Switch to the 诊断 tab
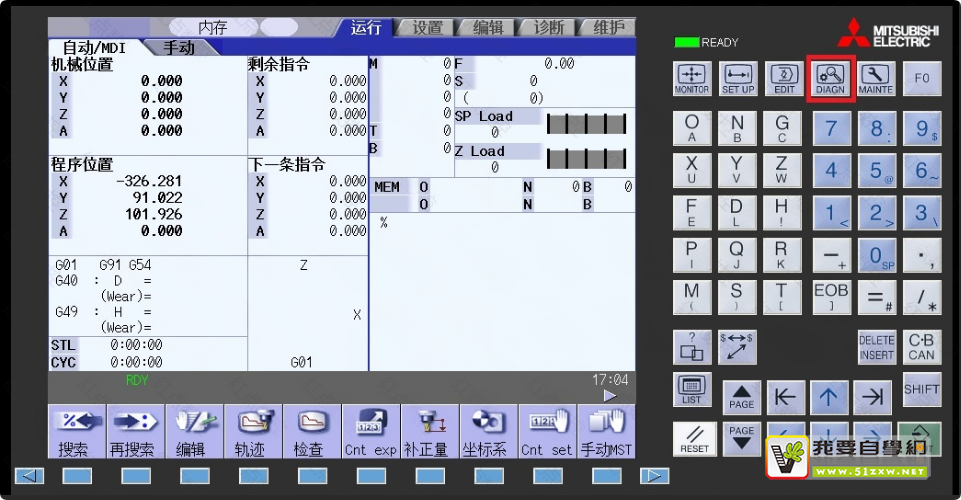961x500 pixels. [548, 28]
